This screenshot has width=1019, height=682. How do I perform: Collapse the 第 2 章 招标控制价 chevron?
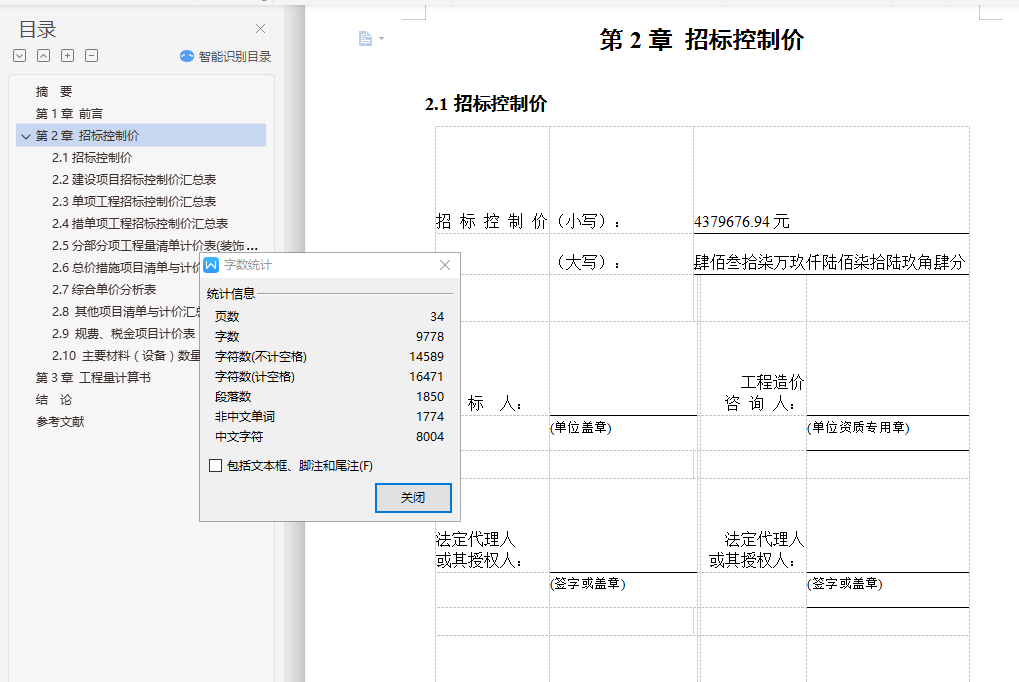pyautogui.click(x=26, y=136)
